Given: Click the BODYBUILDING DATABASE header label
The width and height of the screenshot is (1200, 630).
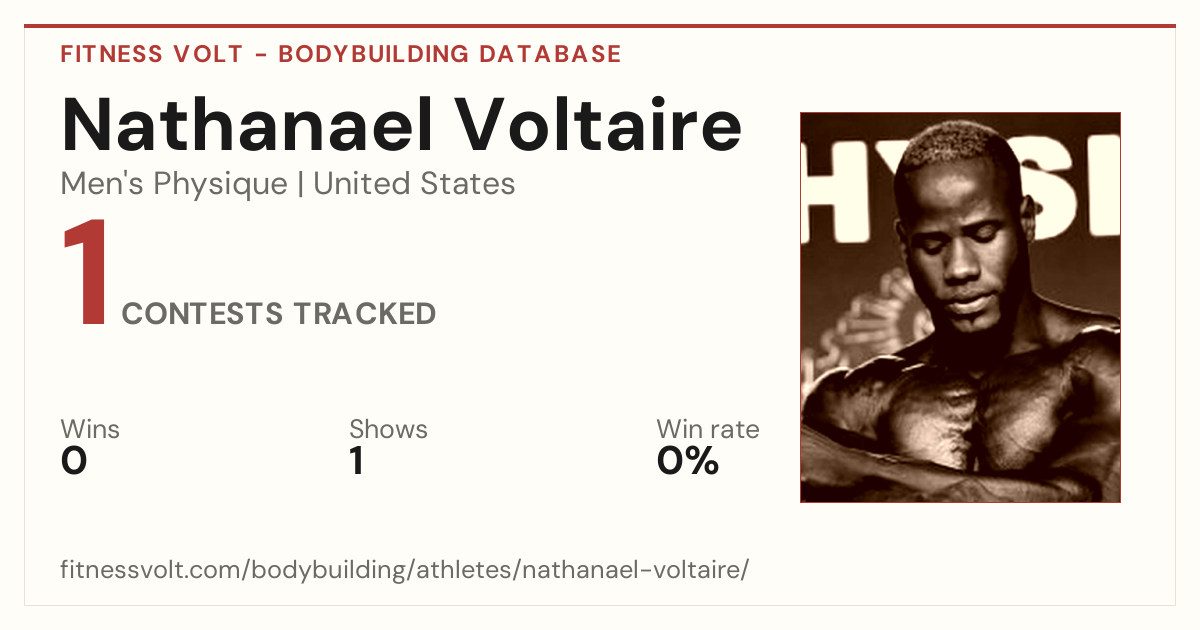Looking at the screenshot, I should (450, 54).
